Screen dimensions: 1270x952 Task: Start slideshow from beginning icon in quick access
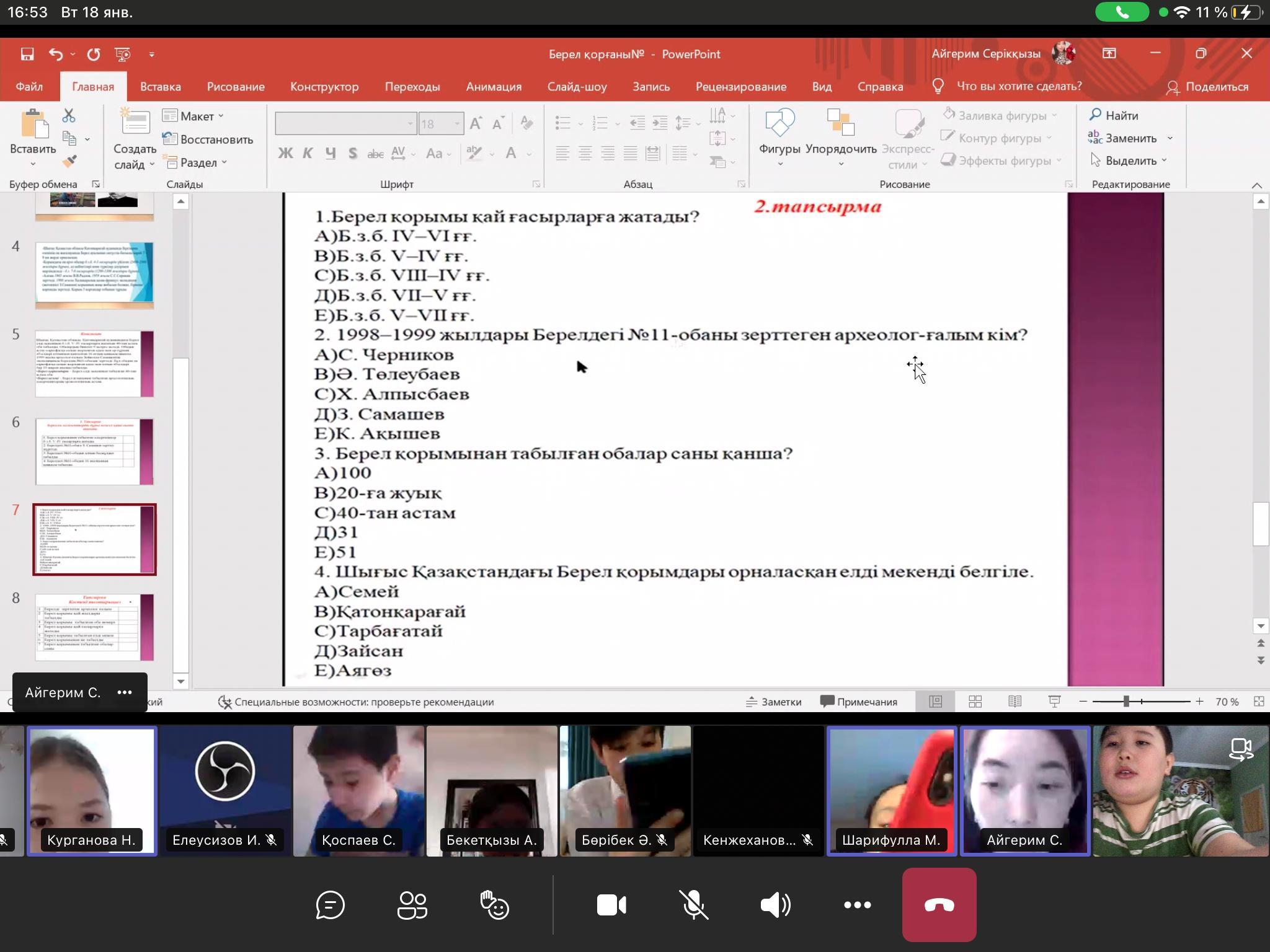123,55
